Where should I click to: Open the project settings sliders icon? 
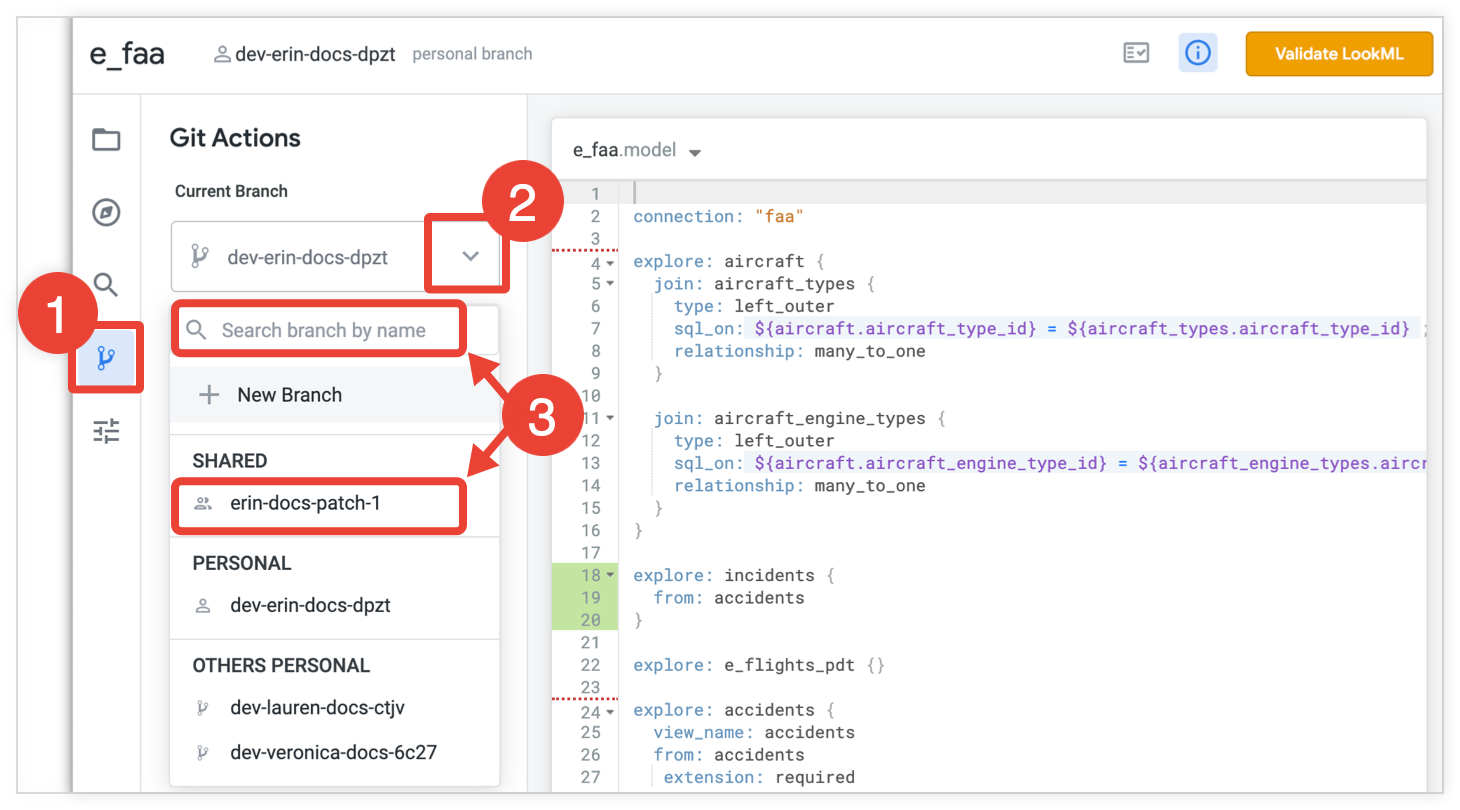(x=106, y=431)
